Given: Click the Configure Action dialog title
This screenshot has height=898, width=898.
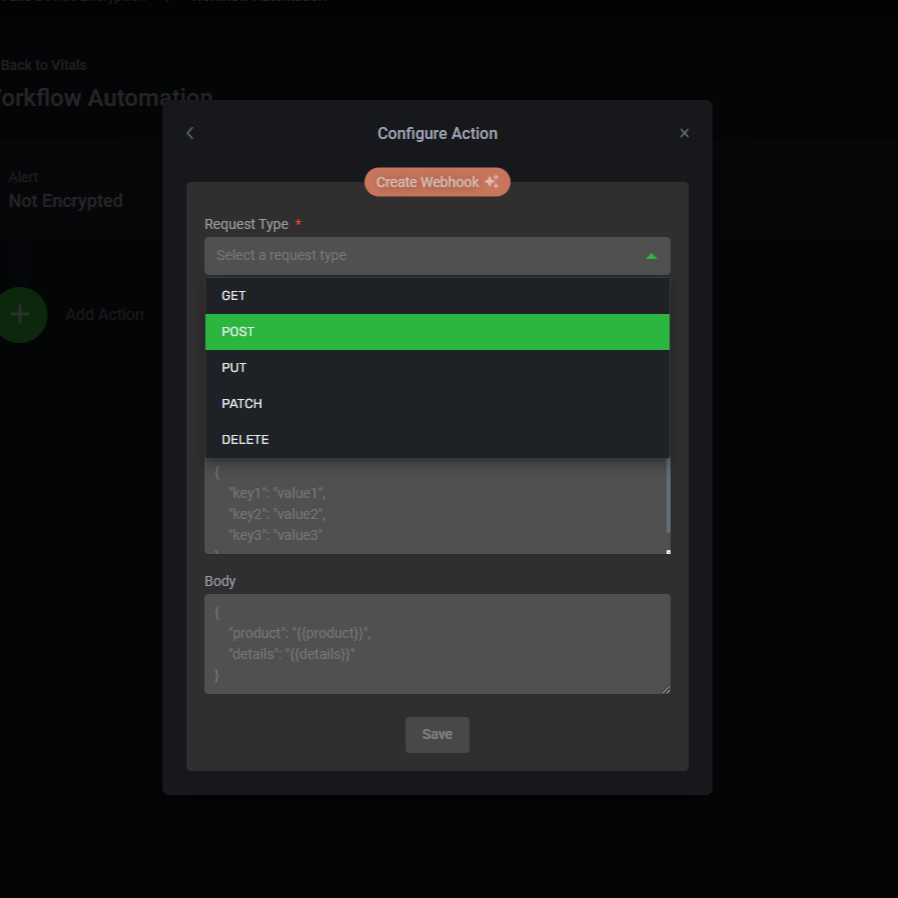Looking at the screenshot, I should tap(438, 133).
